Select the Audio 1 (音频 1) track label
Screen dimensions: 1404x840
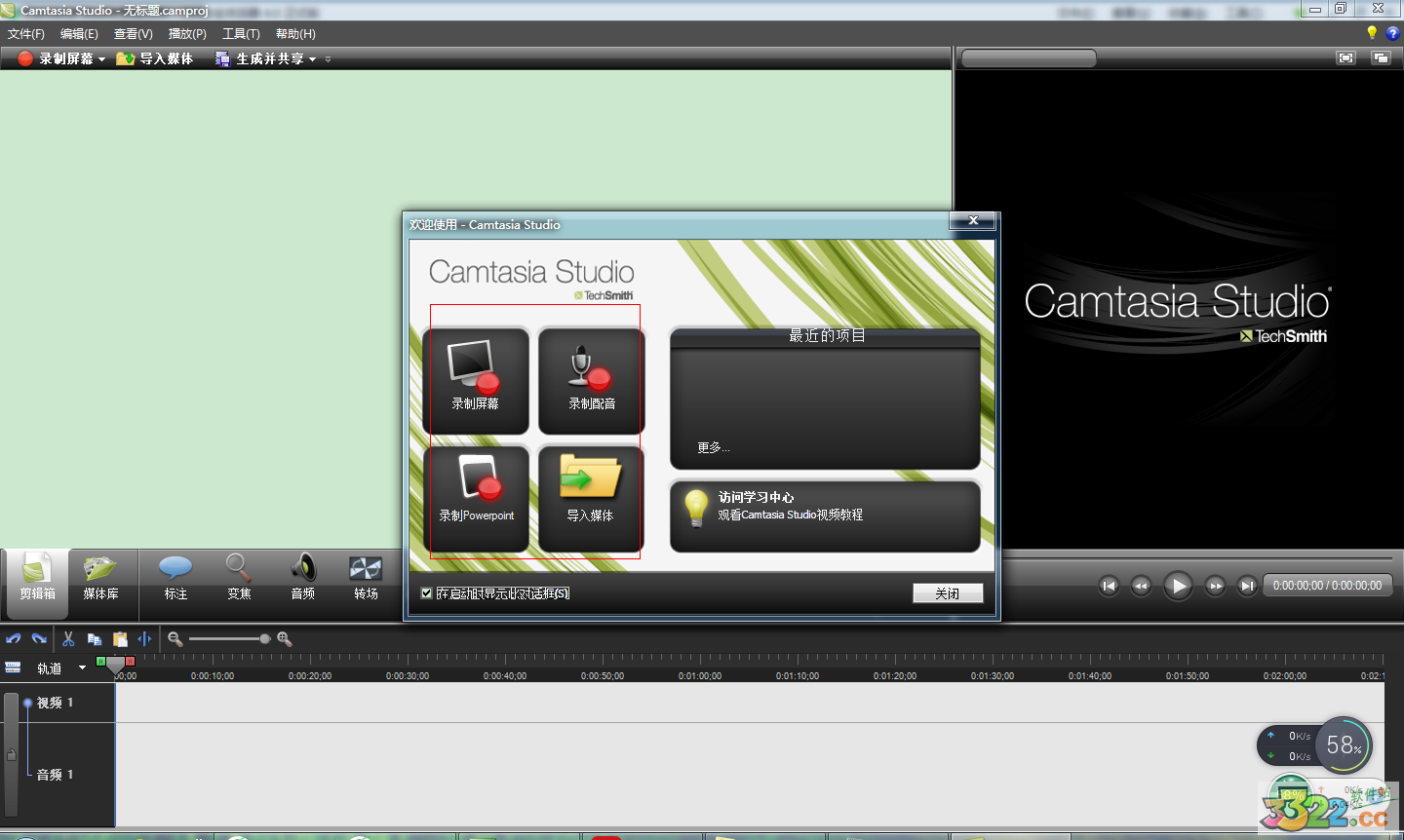[x=55, y=775]
